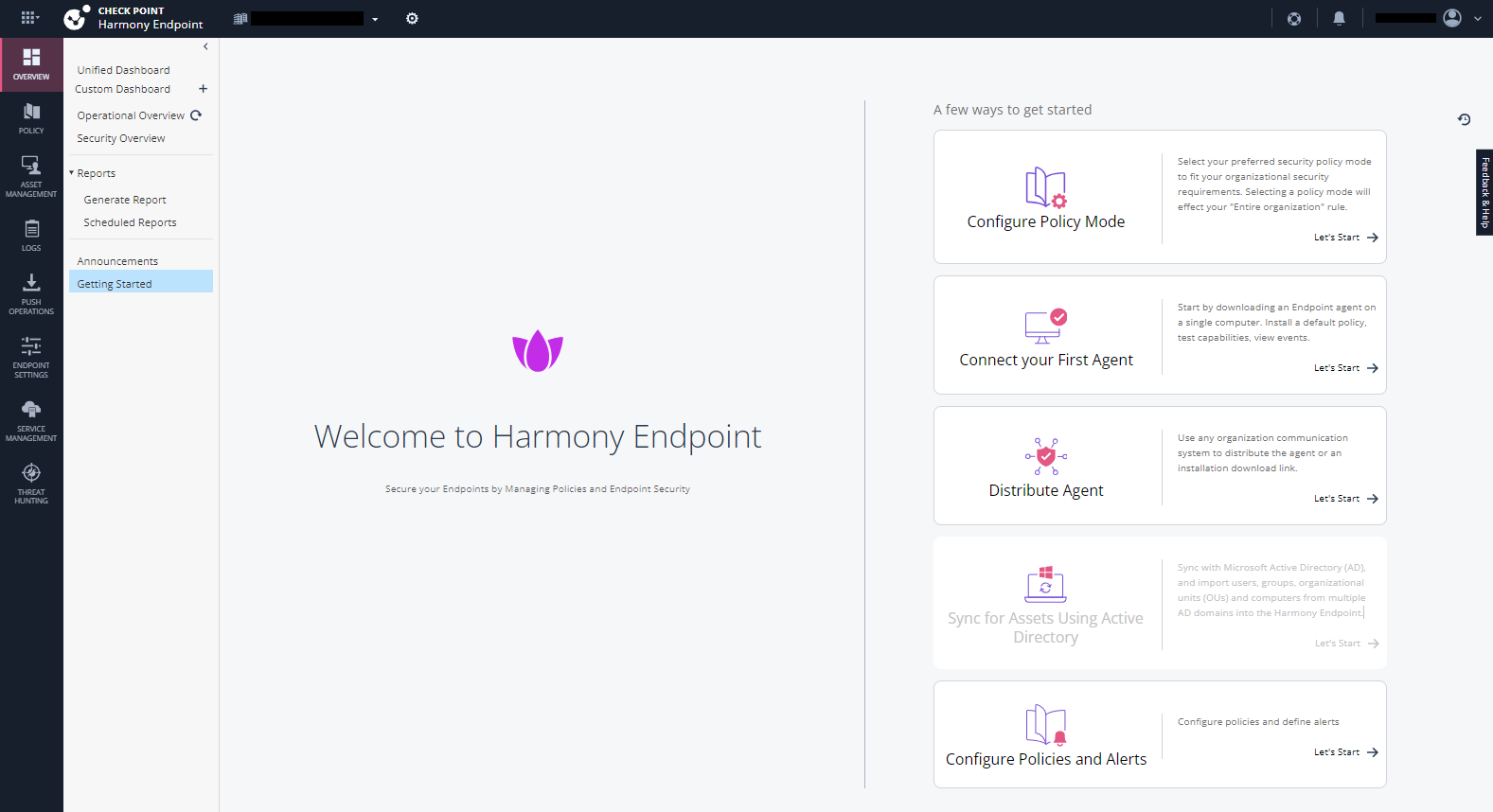The height and width of the screenshot is (812, 1493).
Task: Click Let's Start for Active Directory sync
Action: pyautogui.click(x=1346, y=644)
